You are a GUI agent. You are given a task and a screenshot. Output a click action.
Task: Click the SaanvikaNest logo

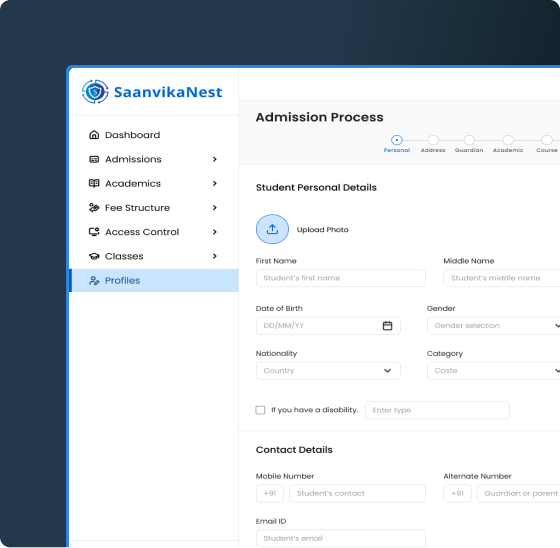pyautogui.click(x=152, y=92)
